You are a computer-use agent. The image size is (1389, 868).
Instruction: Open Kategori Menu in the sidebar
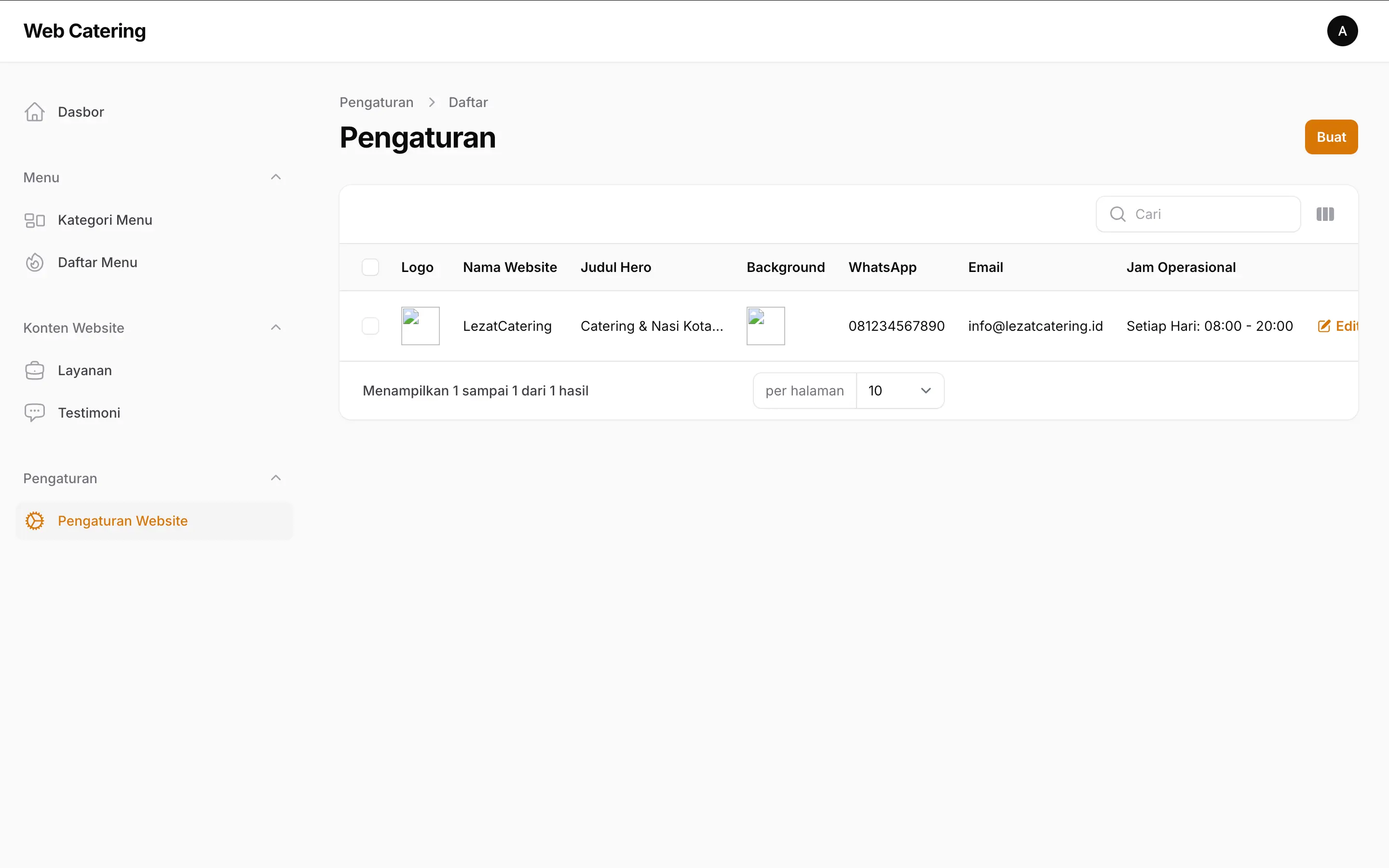[154, 220]
